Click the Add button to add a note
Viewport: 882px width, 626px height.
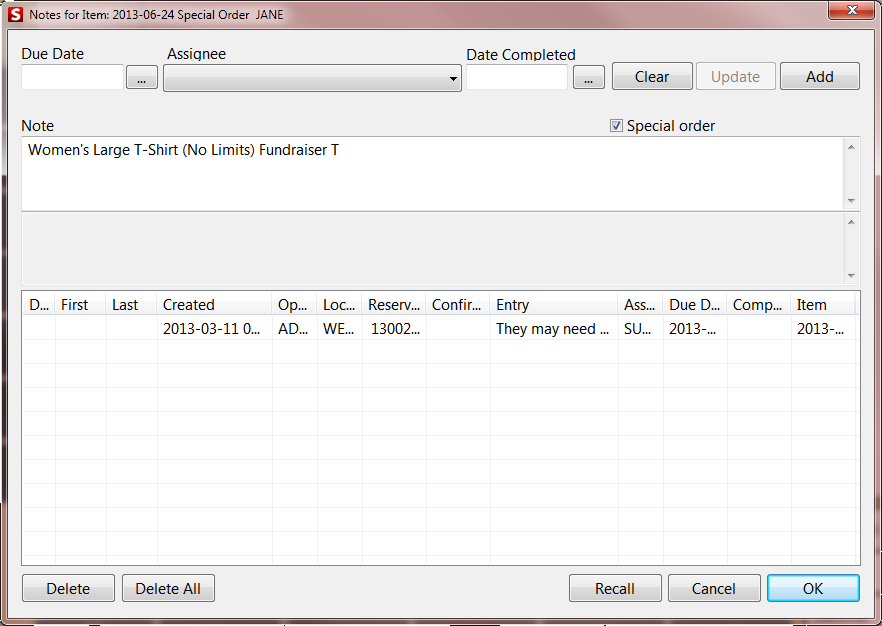[819, 76]
